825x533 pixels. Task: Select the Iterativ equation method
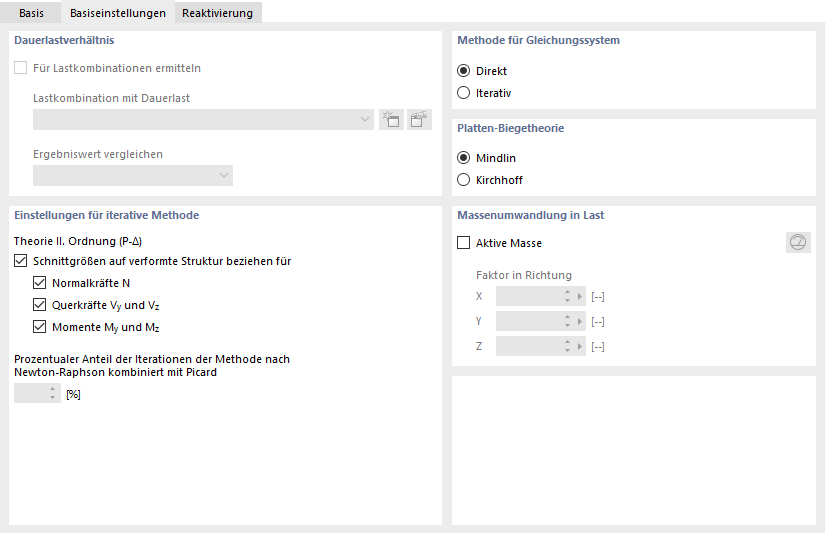point(463,93)
